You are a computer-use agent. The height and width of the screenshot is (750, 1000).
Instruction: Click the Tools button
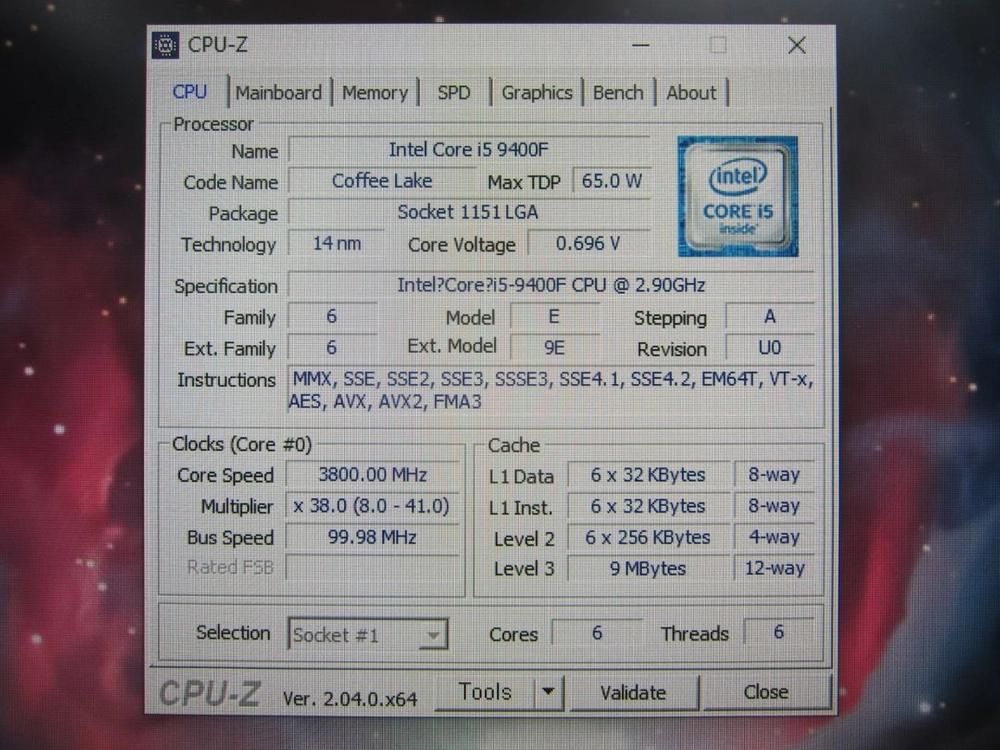(x=485, y=692)
